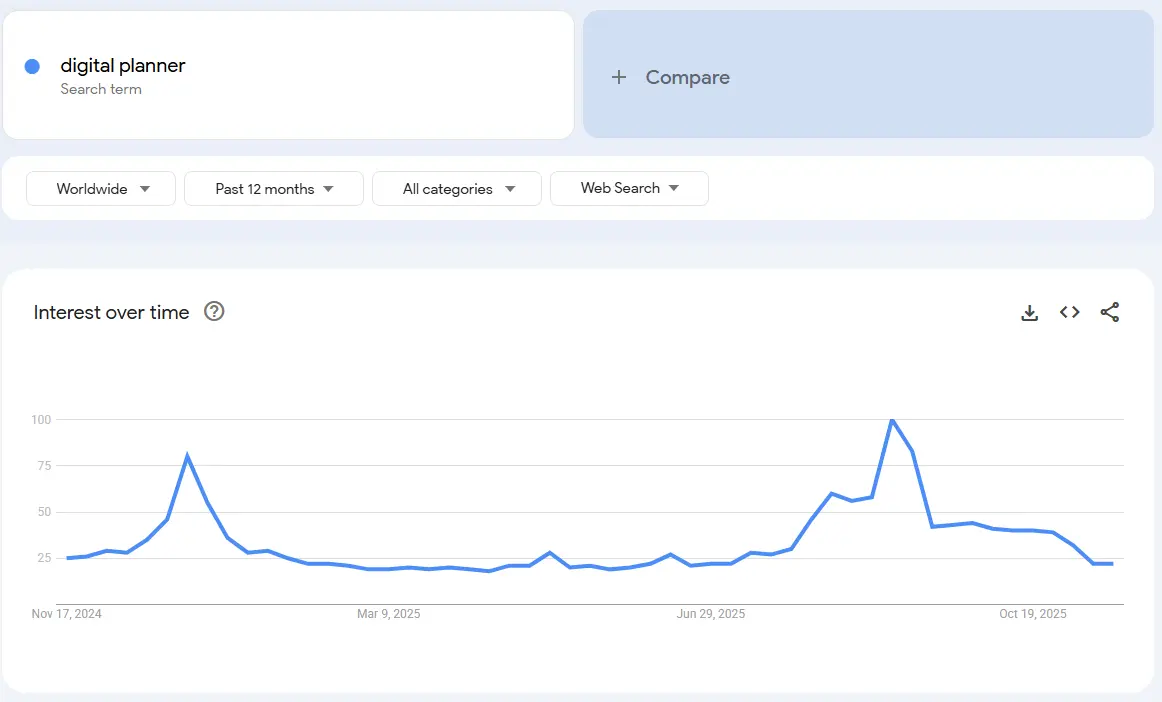The height and width of the screenshot is (702, 1162).
Task: Click the last data point of the line
Action: [x=1112, y=564]
